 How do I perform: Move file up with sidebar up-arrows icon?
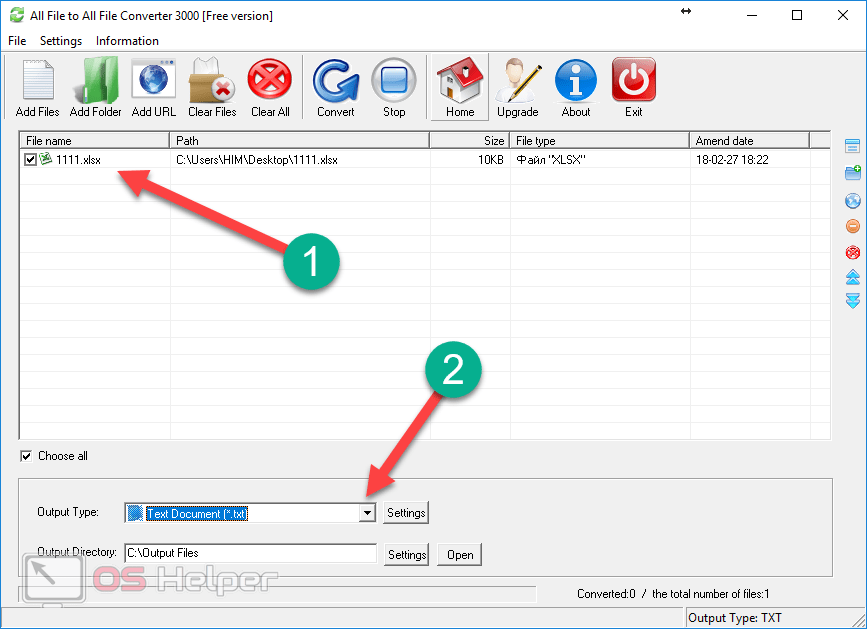[x=853, y=277]
